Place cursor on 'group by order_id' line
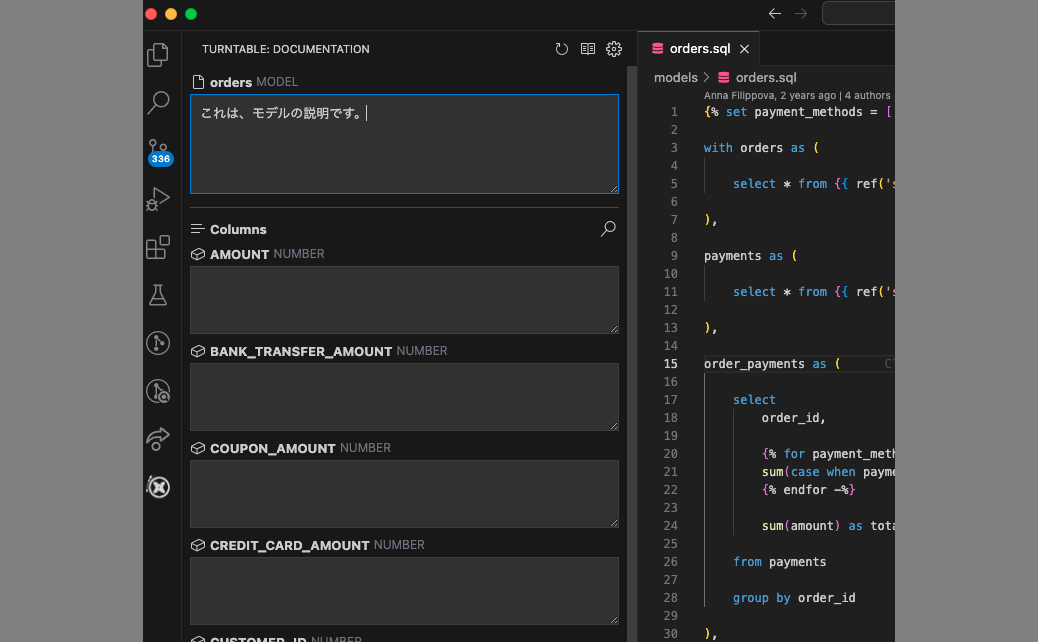The image size is (1038, 642). tap(794, 598)
